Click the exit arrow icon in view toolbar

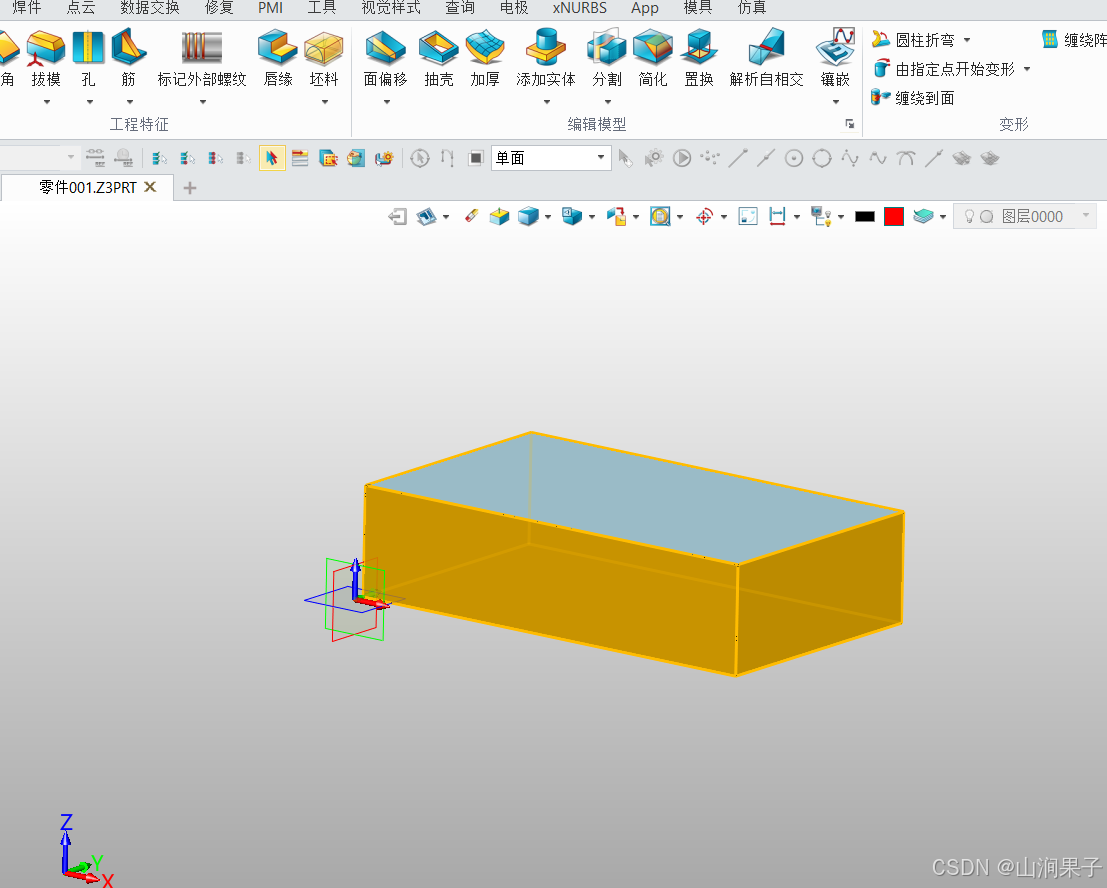pos(397,216)
